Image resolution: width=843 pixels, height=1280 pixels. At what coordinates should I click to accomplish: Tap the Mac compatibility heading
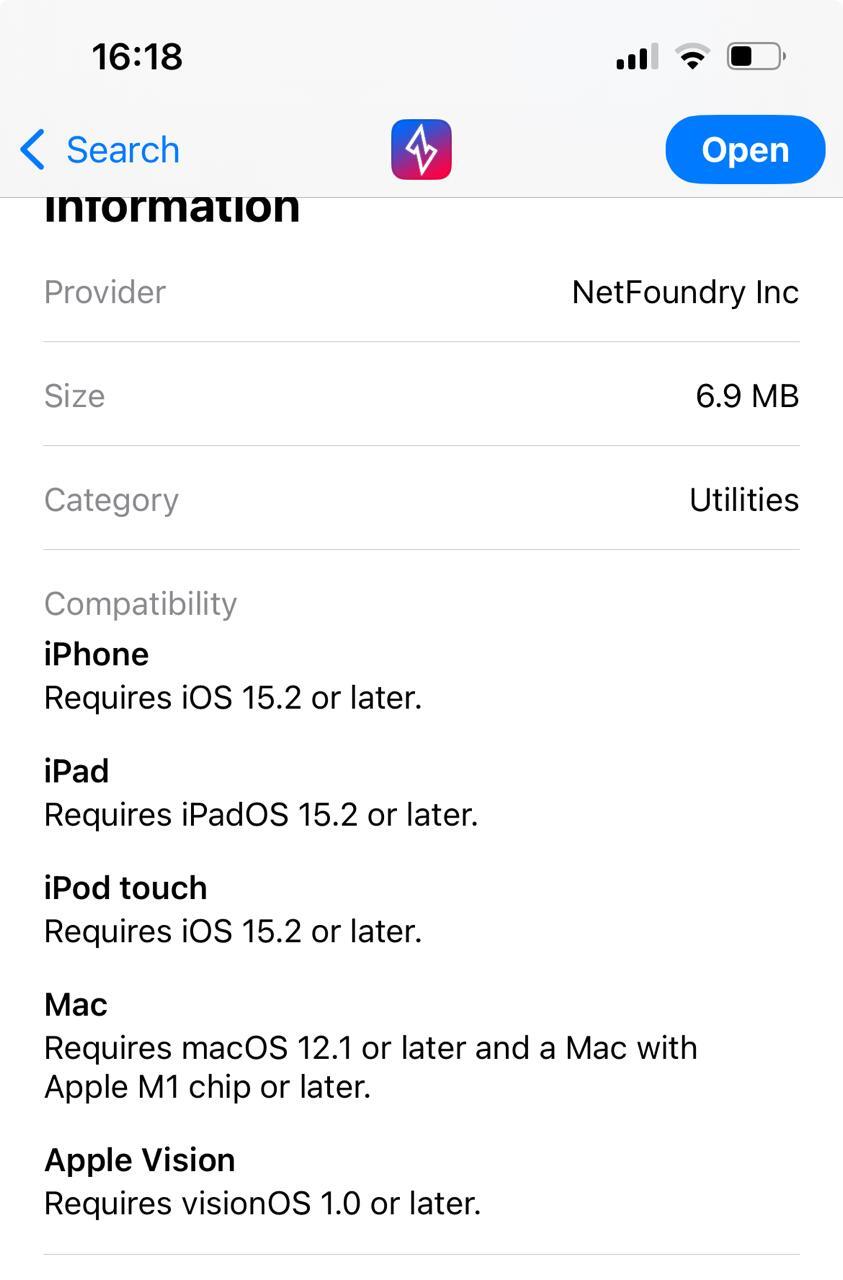pyautogui.click(x=75, y=1005)
